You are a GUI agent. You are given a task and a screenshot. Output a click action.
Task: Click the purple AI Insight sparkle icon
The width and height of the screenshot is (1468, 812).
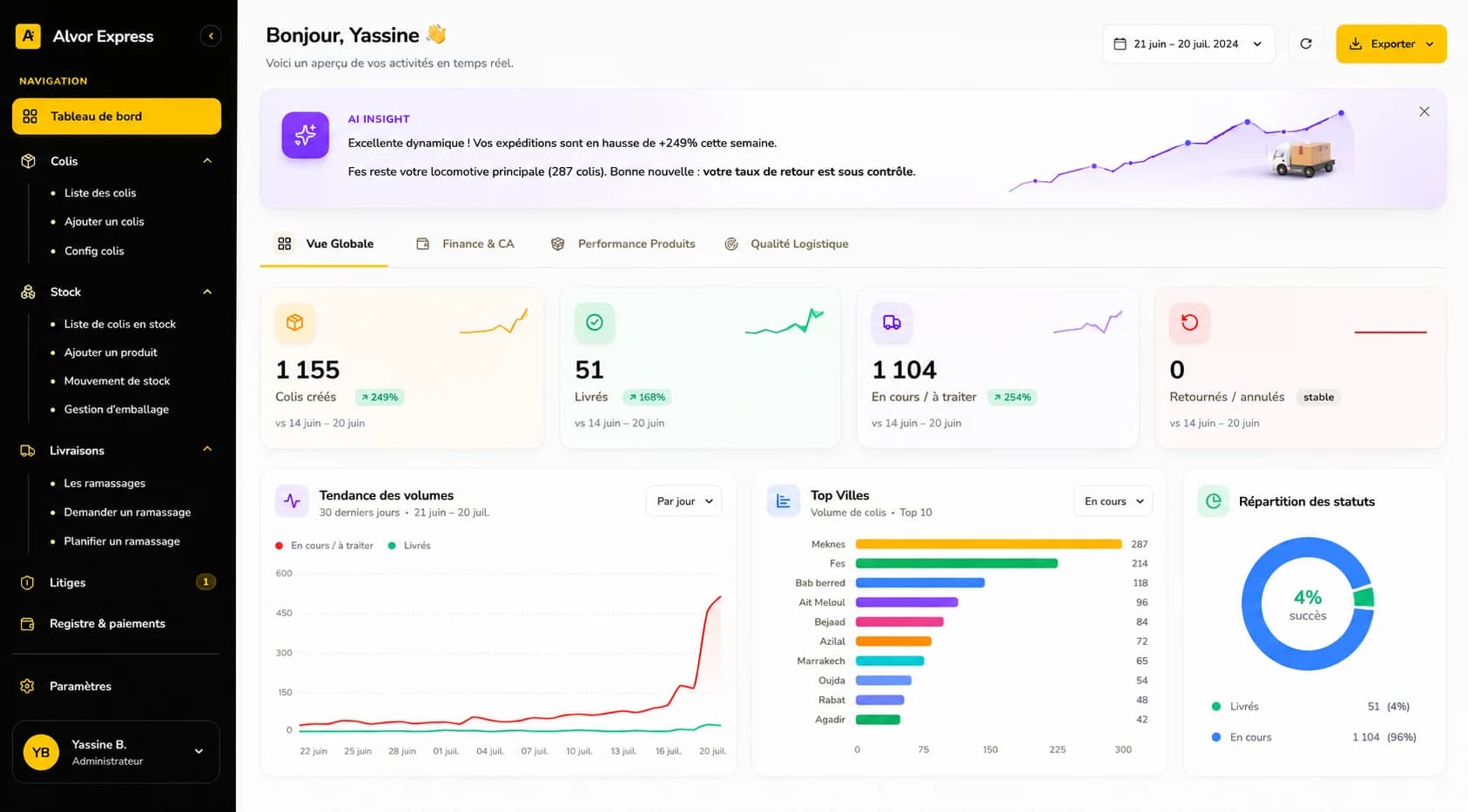point(305,135)
